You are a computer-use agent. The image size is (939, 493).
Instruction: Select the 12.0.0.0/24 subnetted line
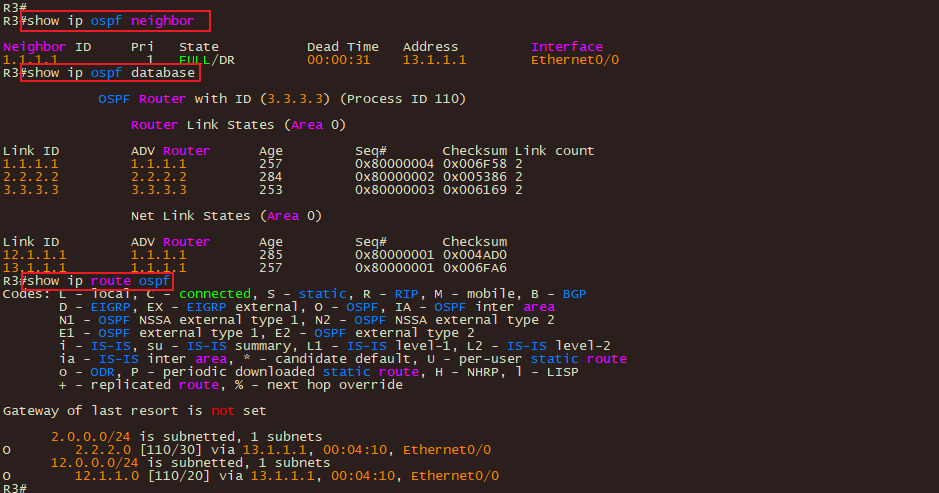pos(190,463)
